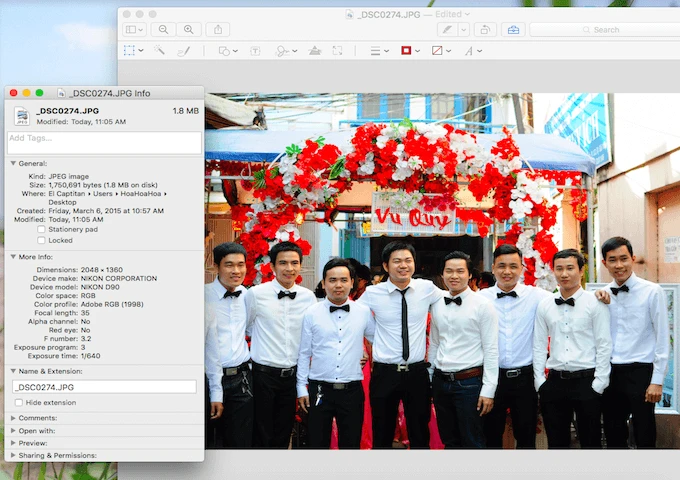
Task: Click the Rotate button in toolbar
Action: [484, 30]
